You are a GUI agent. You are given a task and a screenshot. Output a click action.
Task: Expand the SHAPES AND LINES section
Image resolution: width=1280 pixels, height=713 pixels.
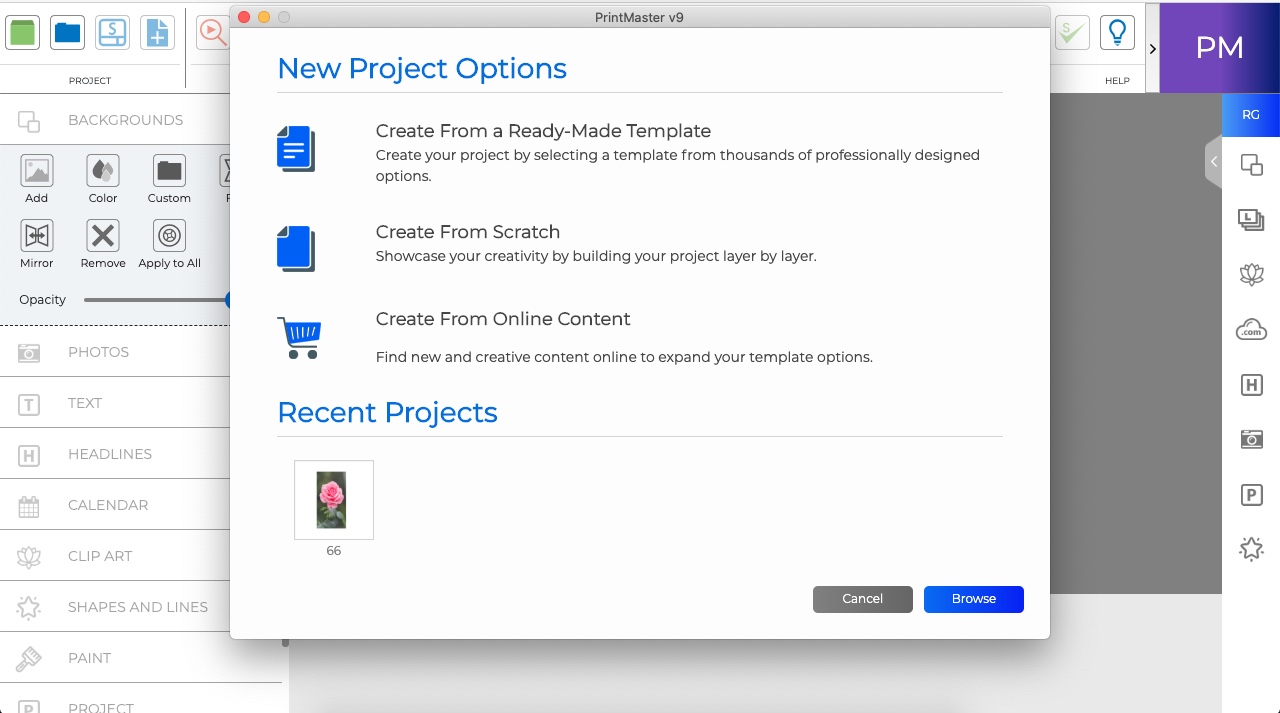click(115, 607)
